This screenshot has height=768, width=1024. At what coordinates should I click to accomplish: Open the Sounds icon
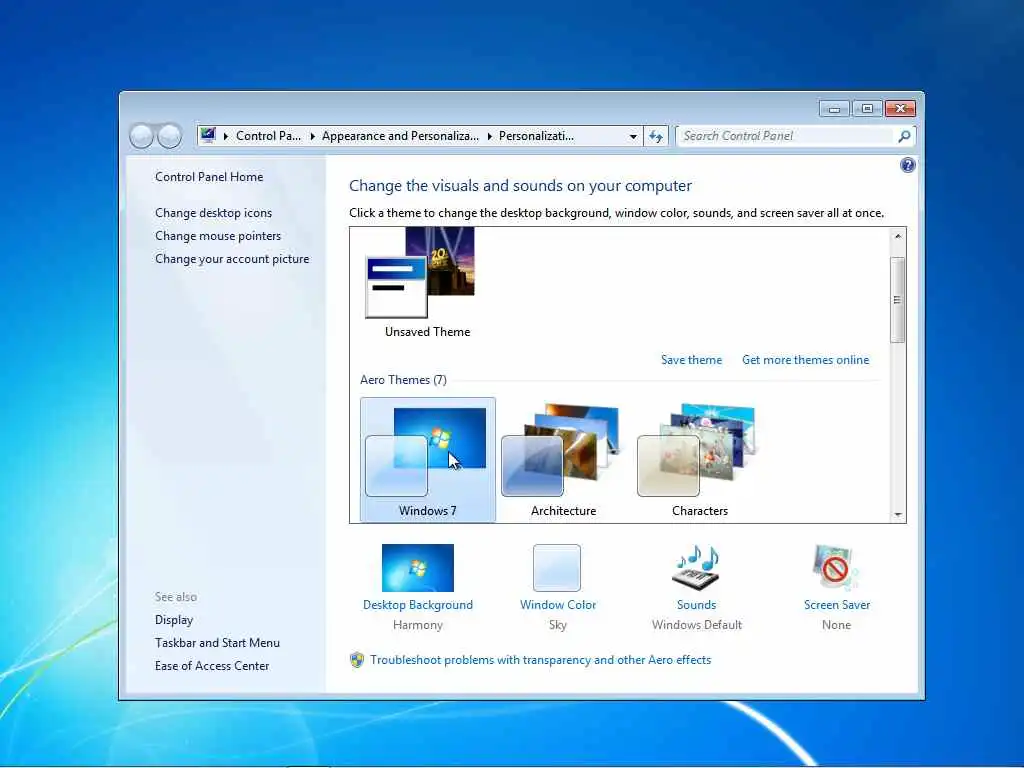(x=696, y=568)
